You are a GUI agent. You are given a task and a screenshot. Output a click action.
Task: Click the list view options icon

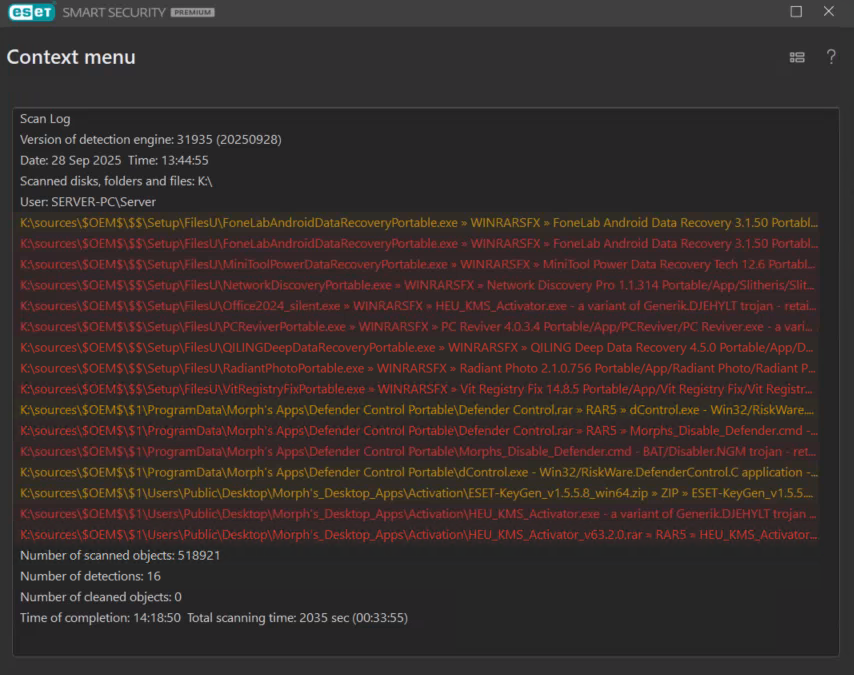(x=797, y=57)
